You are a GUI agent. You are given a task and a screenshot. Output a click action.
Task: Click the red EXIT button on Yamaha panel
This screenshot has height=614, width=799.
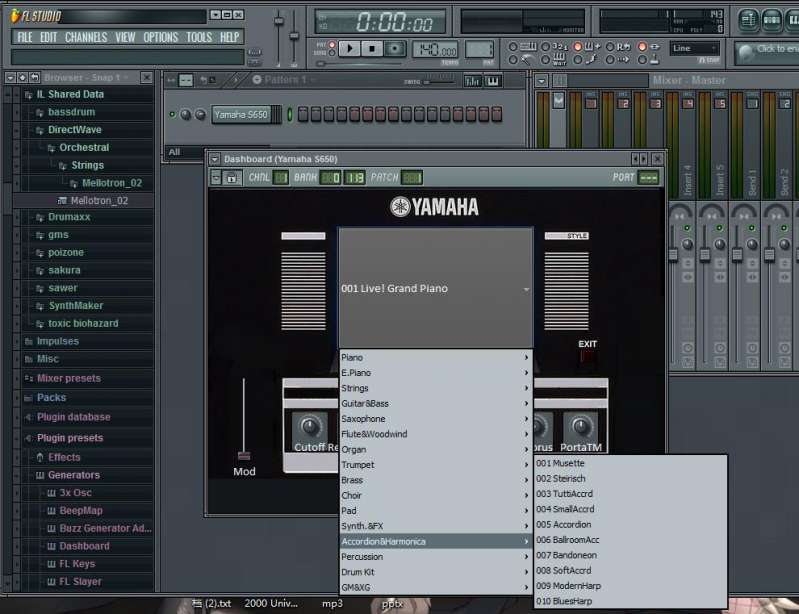[x=587, y=357]
